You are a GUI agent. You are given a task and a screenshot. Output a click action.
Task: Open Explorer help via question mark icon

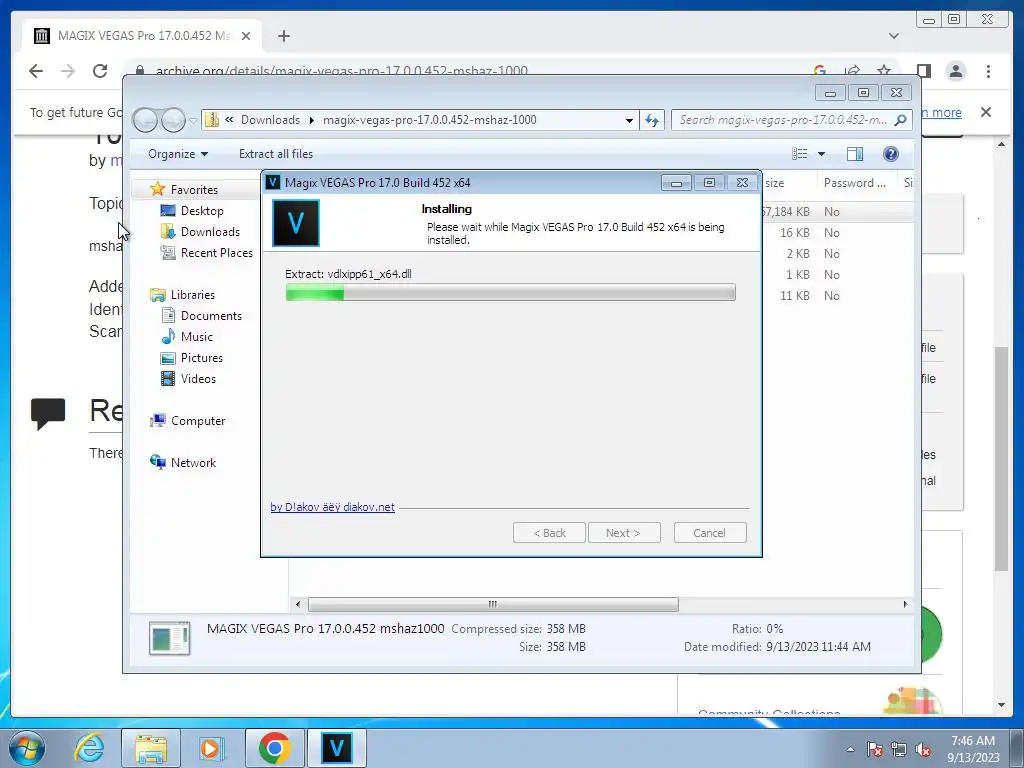890,154
